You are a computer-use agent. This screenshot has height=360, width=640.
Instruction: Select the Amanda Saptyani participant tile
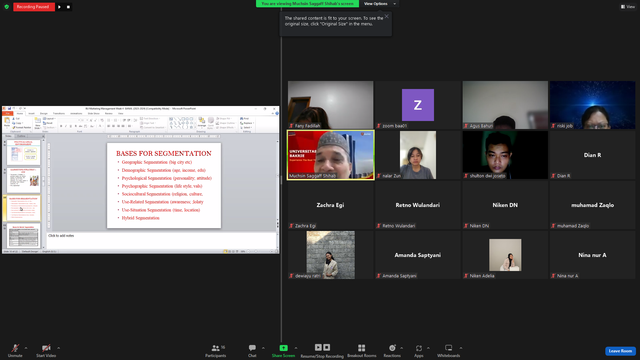click(418, 255)
